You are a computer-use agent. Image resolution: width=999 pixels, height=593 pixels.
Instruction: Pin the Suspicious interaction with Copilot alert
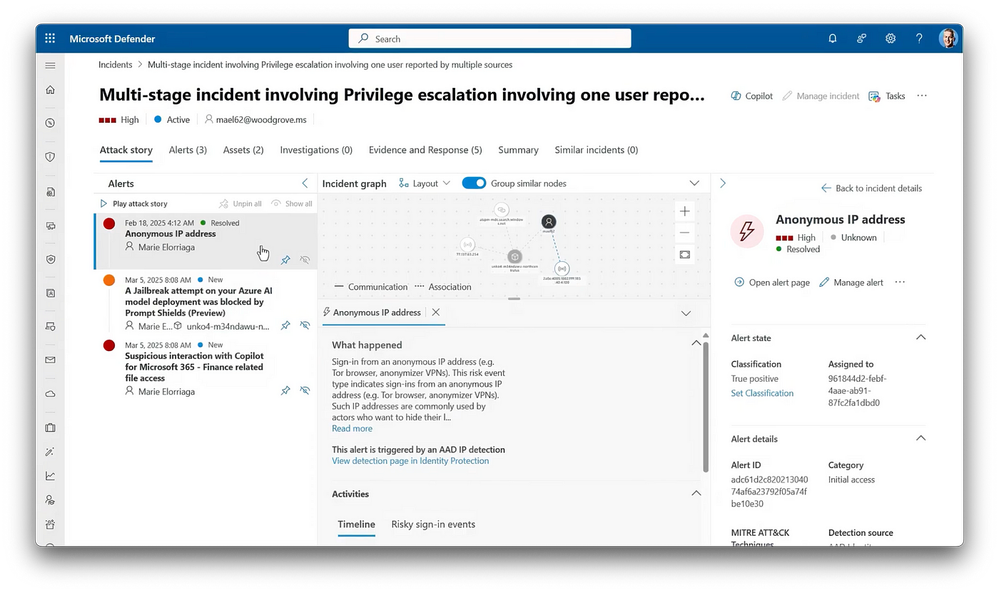[285, 390]
